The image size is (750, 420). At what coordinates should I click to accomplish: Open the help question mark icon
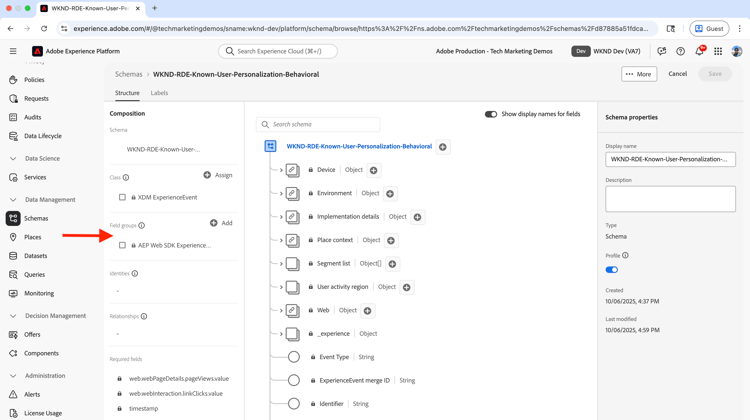pyautogui.click(x=680, y=51)
